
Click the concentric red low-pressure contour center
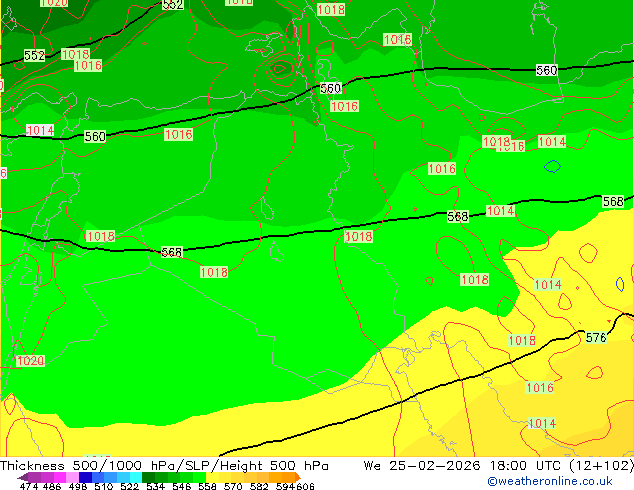[279, 68]
